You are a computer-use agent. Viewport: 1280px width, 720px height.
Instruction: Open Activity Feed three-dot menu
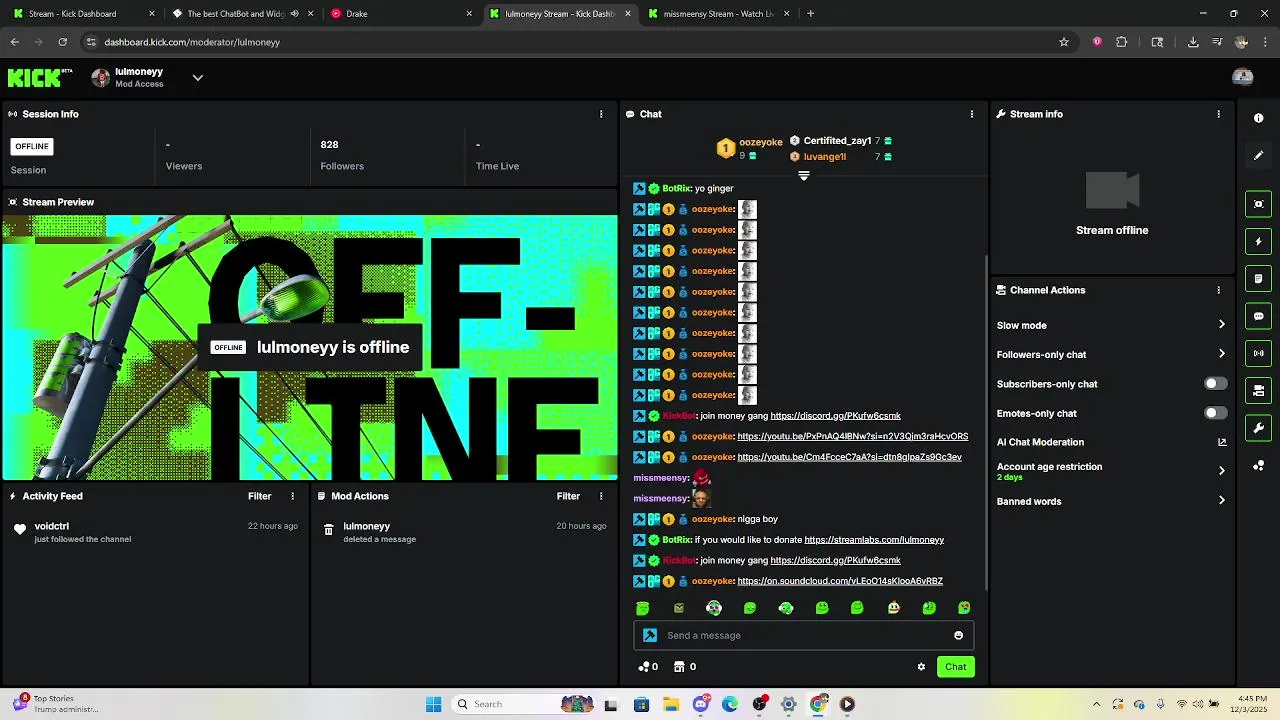[293, 496]
